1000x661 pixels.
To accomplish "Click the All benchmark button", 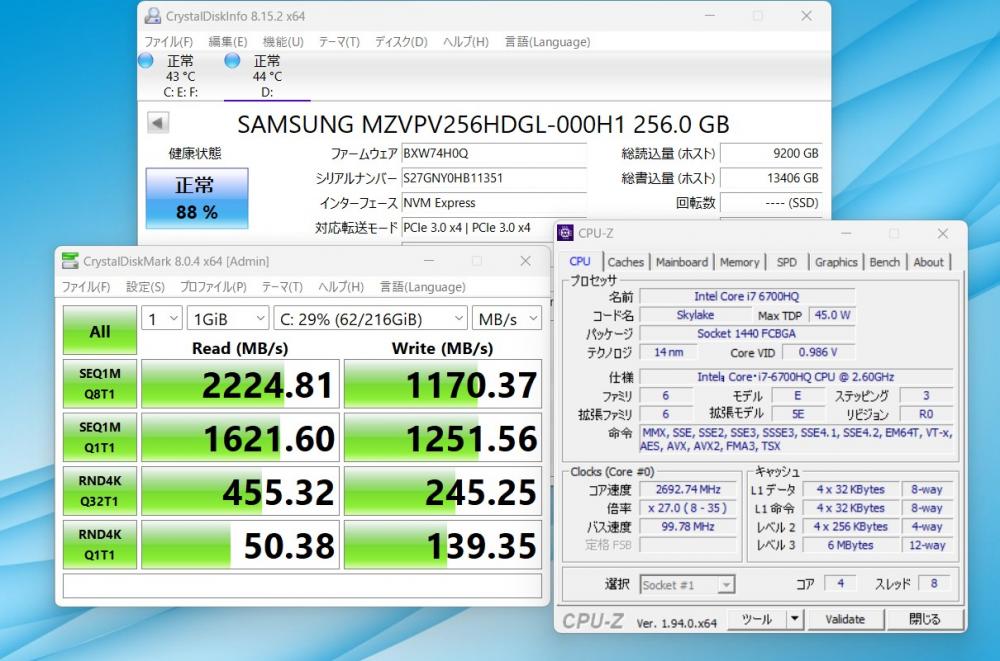I will pos(99,330).
